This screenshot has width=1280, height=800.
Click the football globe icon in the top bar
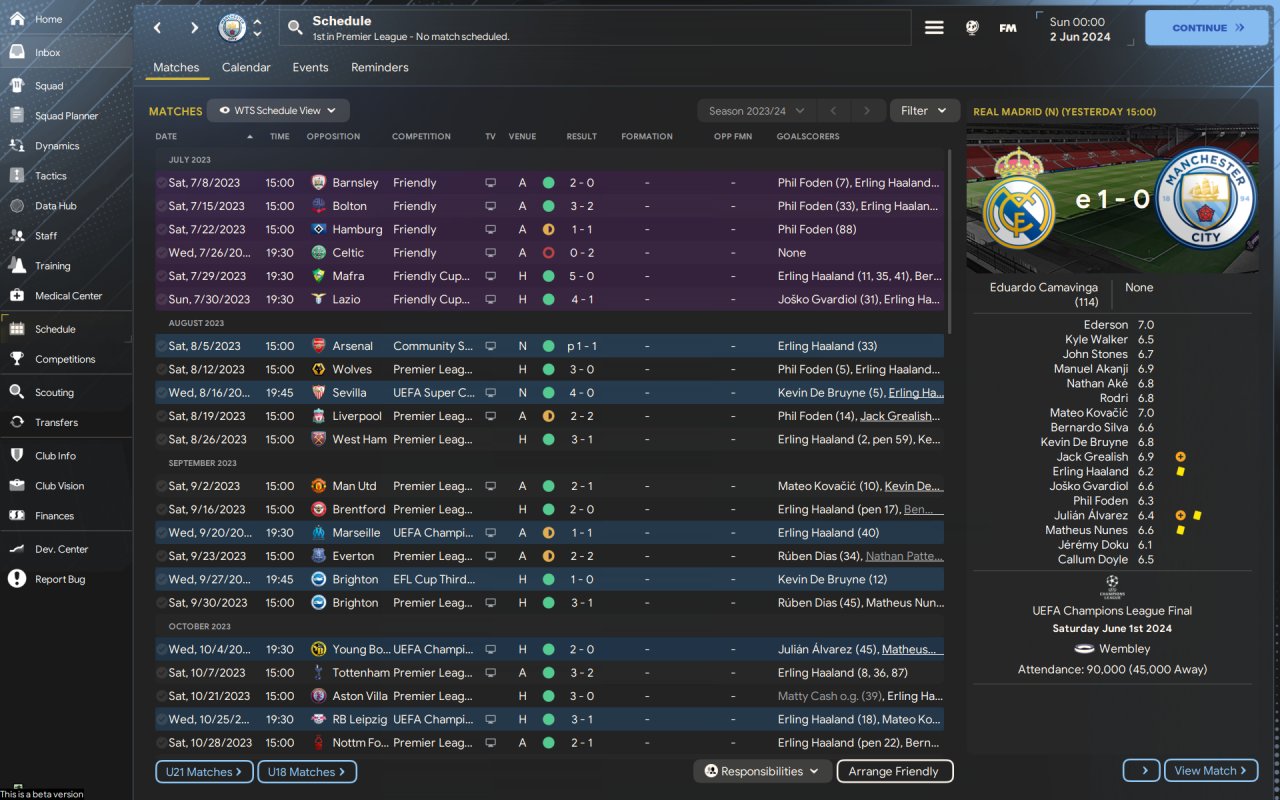(972, 28)
